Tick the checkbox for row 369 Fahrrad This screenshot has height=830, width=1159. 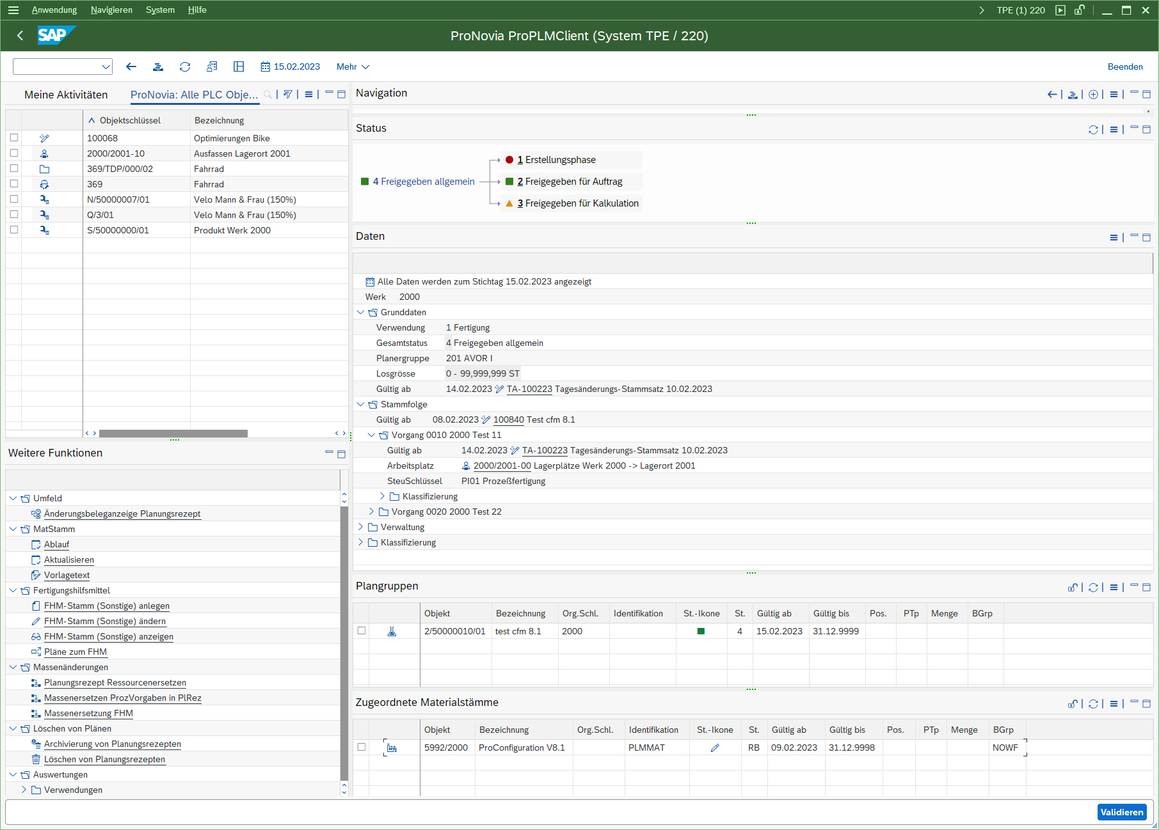pyautogui.click(x=14, y=183)
